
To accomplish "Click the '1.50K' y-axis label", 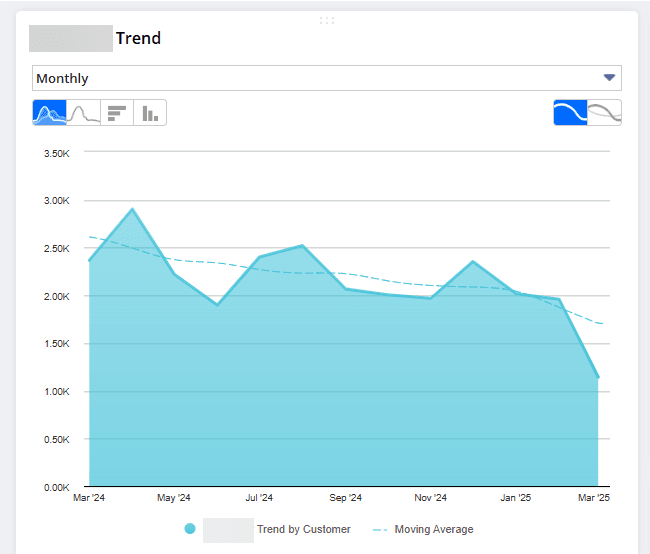I will (x=57, y=344).
